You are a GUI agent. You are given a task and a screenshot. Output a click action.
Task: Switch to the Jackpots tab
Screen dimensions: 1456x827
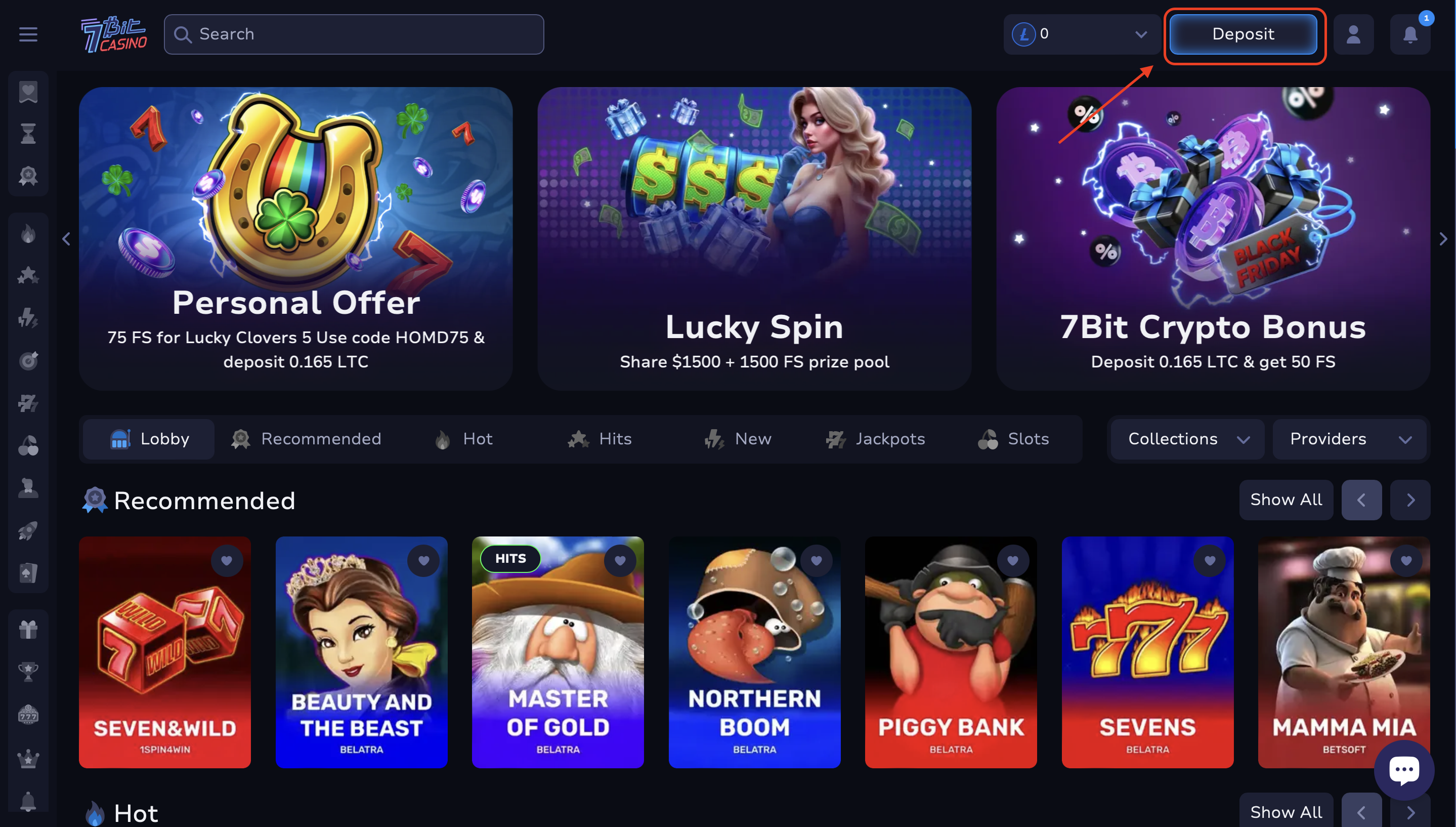875,439
